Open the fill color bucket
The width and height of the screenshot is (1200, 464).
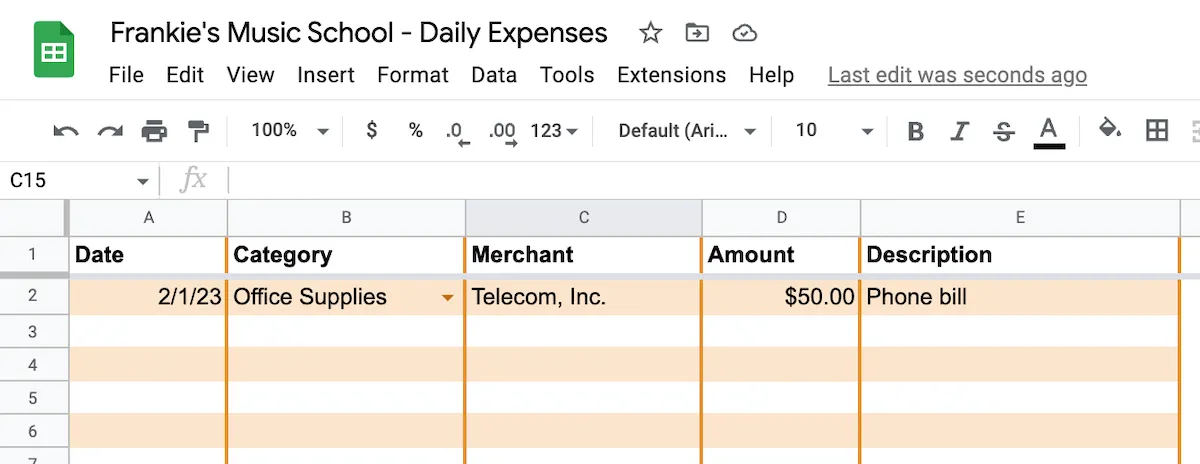[x=1110, y=130]
